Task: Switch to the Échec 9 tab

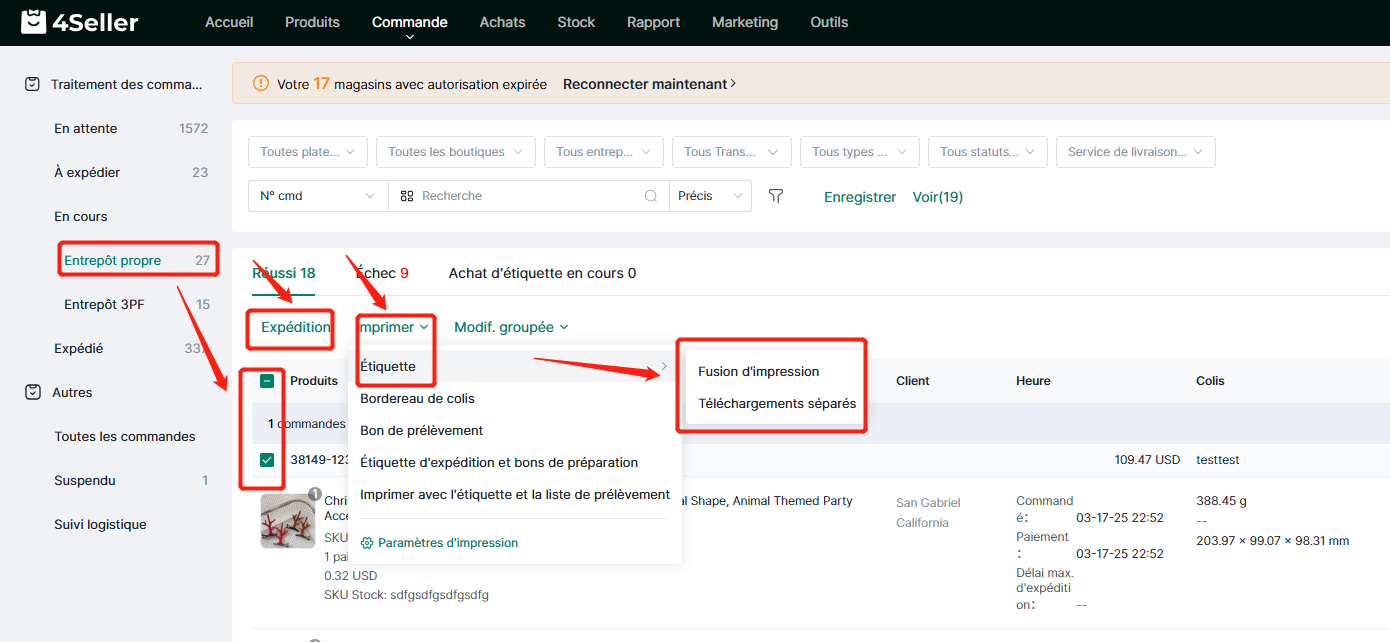Action: tap(382, 273)
